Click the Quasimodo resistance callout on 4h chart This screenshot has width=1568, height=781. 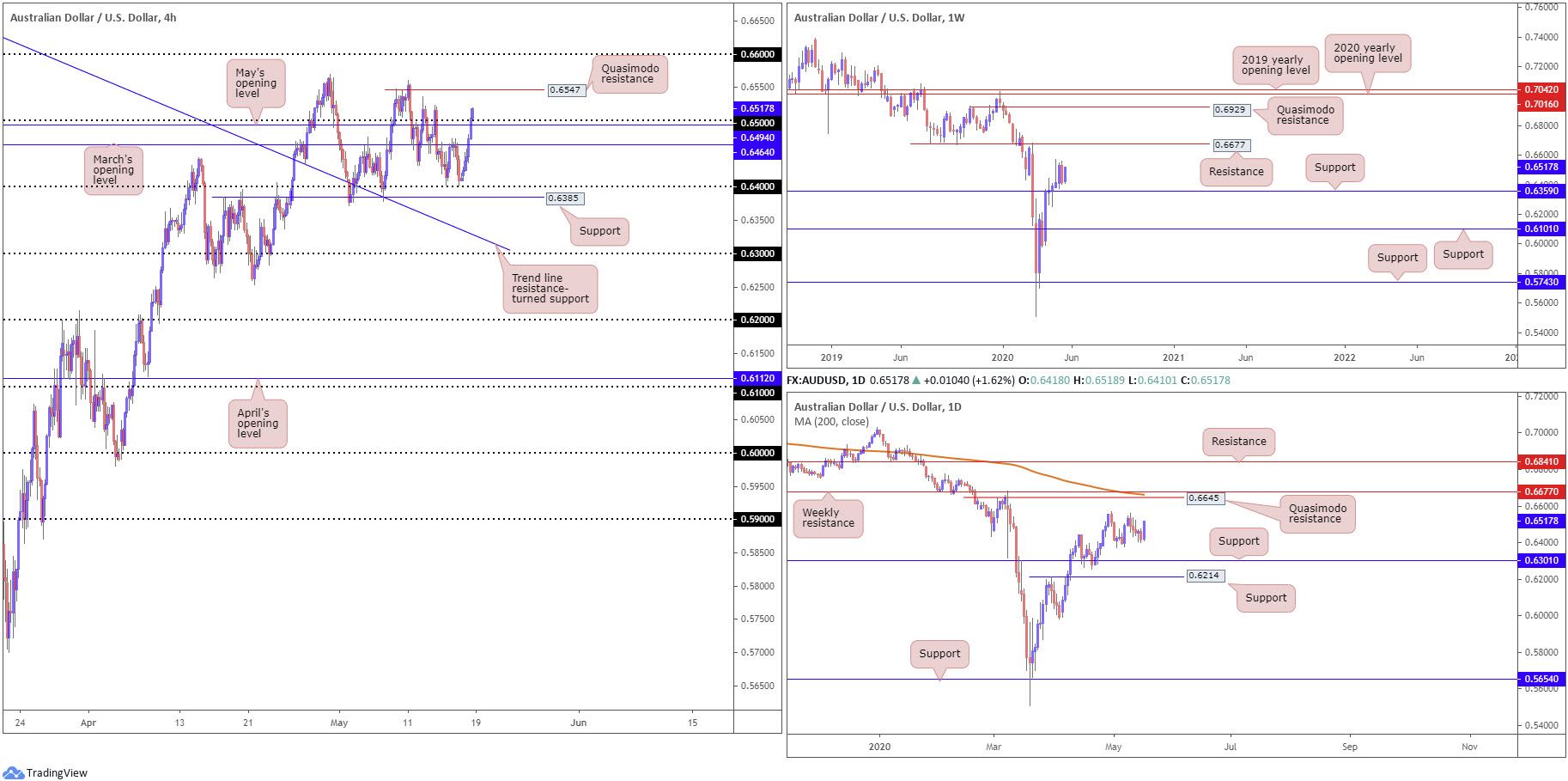click(629, 74)
